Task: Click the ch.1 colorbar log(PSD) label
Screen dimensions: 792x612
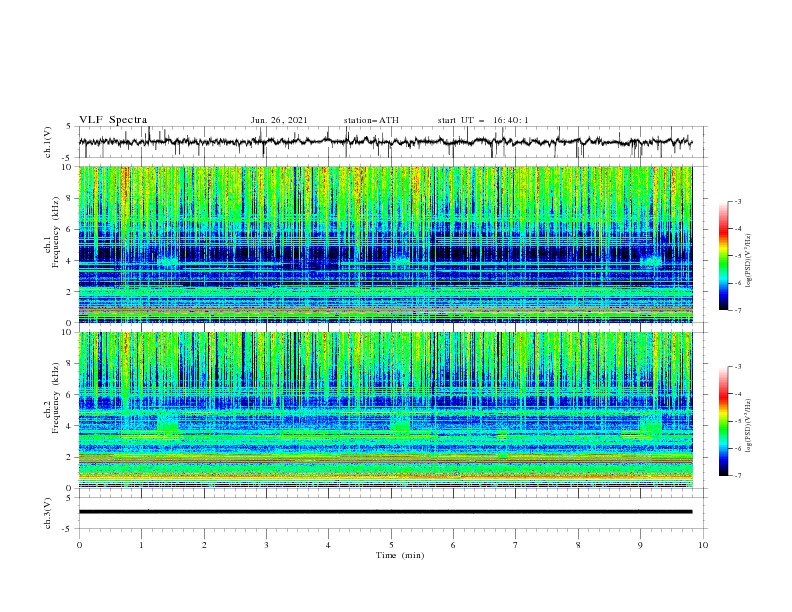Action: click(x=749, y=261)
